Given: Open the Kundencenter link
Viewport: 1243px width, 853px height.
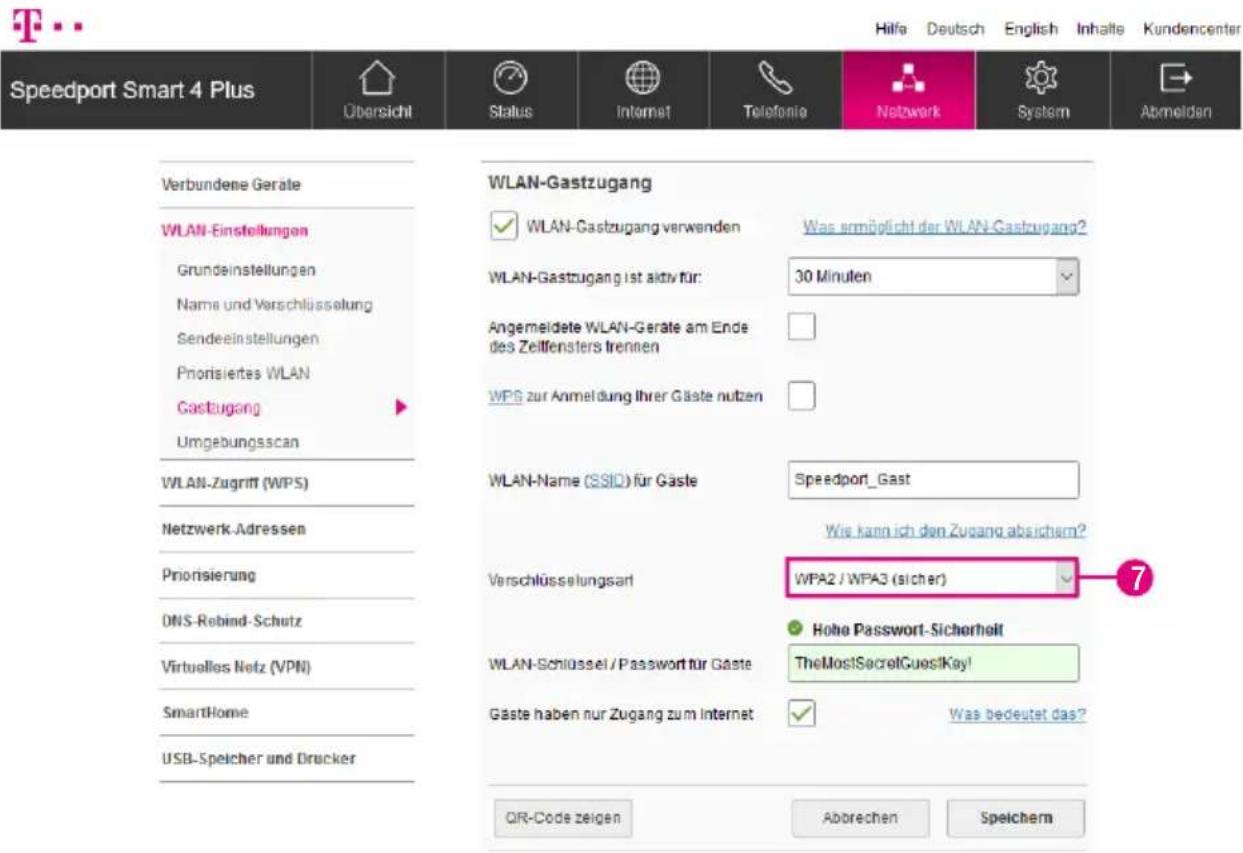Looking at the screenshot, I should [1192, 29].
